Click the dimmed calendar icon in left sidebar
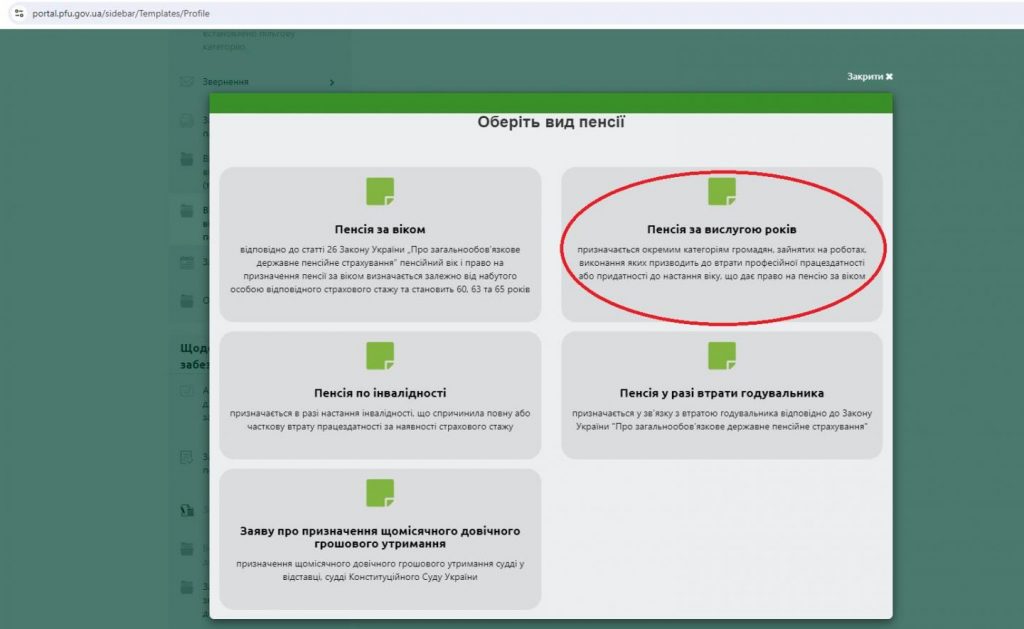 (x=186, y=262)
